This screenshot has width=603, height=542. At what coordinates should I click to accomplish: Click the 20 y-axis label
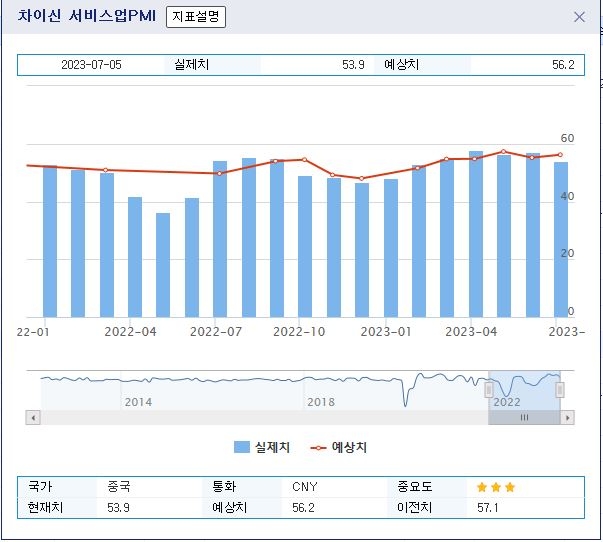click(567, 253)
